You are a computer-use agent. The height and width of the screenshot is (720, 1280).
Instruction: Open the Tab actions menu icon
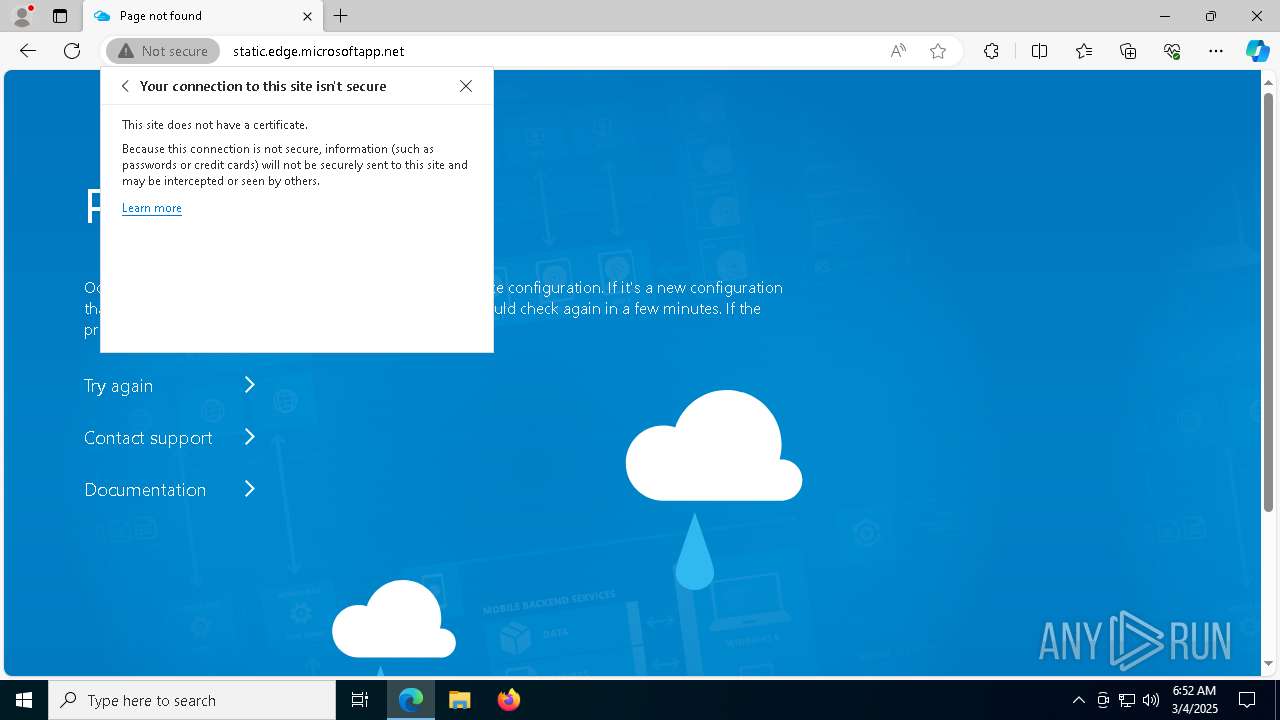pyautogui.click(x=60, y=16)
